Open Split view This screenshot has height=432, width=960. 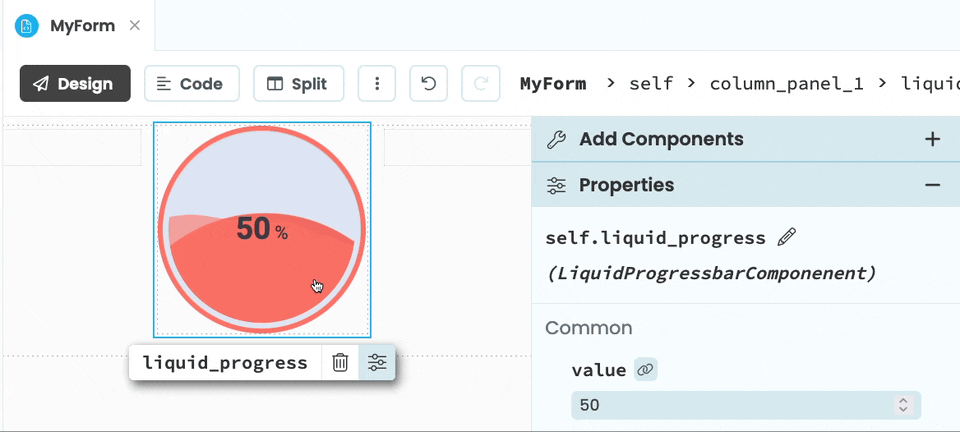point(298,84)
